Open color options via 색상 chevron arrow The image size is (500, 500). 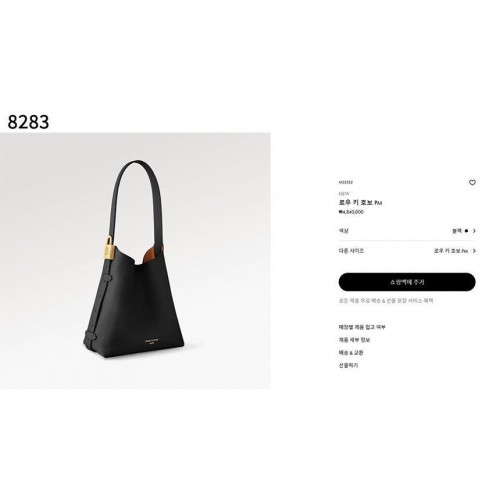coord(474,231)
